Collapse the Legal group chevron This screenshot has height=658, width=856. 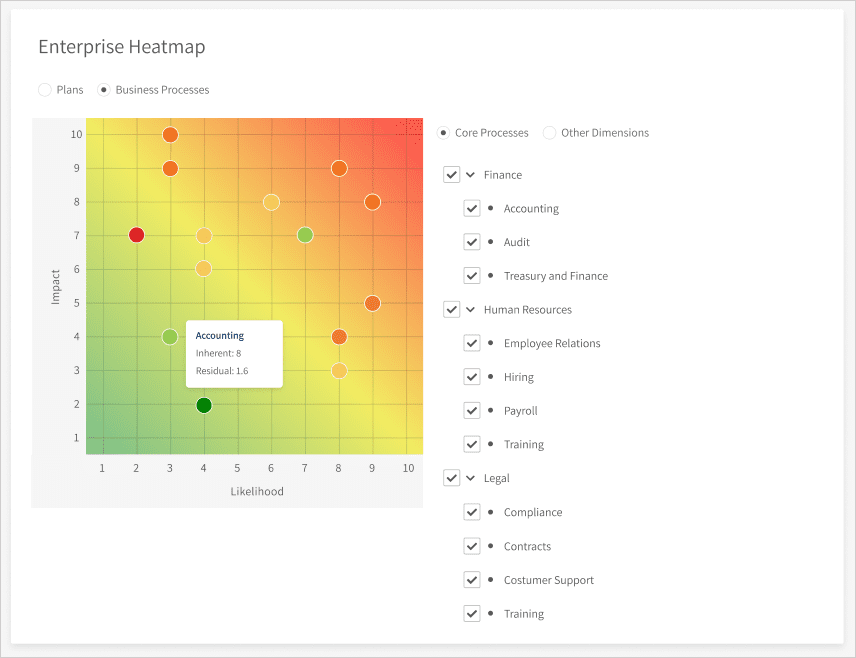tap(471, 477)
